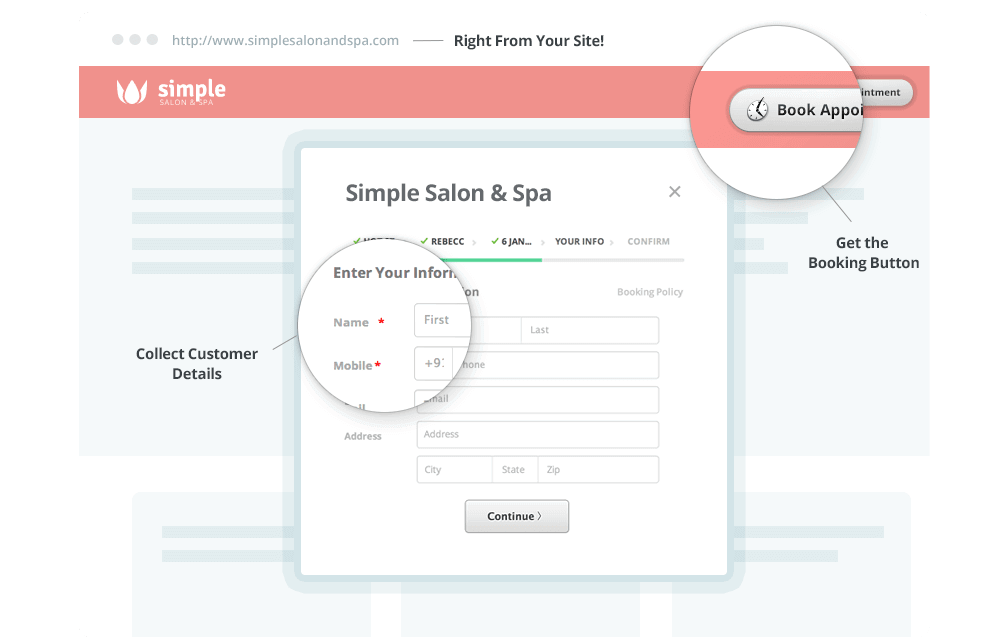Screen dimensions: 1000x637
Task: Click the City input field
Action: pos(454,469)
